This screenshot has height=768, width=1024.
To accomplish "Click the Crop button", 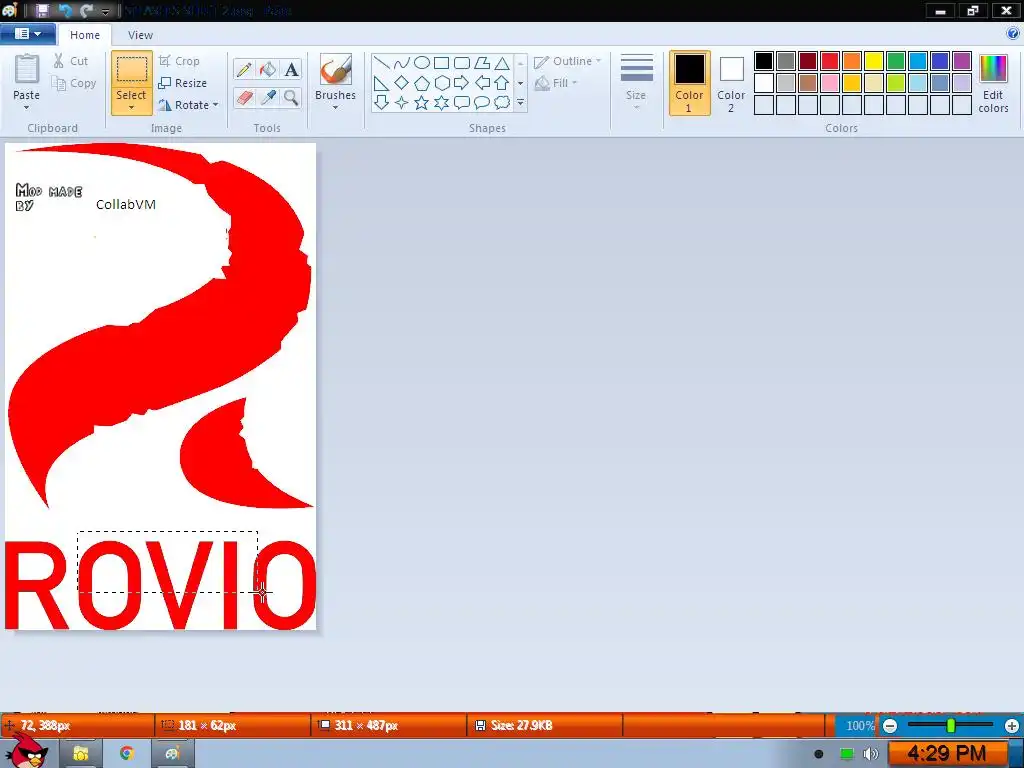I will (180, 61).
